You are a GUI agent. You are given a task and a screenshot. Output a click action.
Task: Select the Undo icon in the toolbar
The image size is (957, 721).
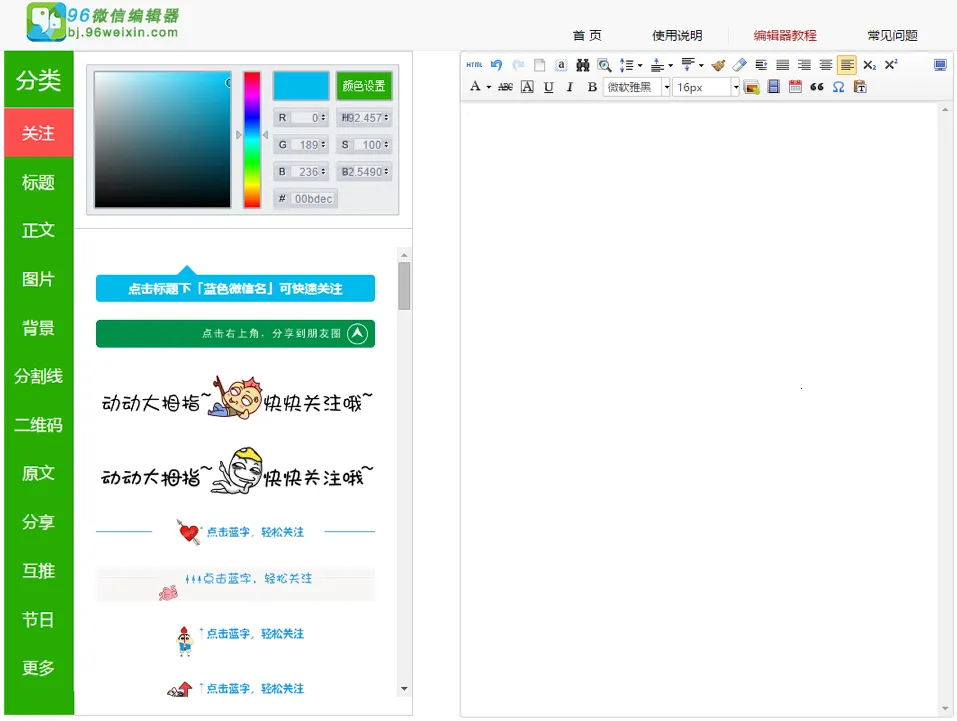click(x=495, y=64)
